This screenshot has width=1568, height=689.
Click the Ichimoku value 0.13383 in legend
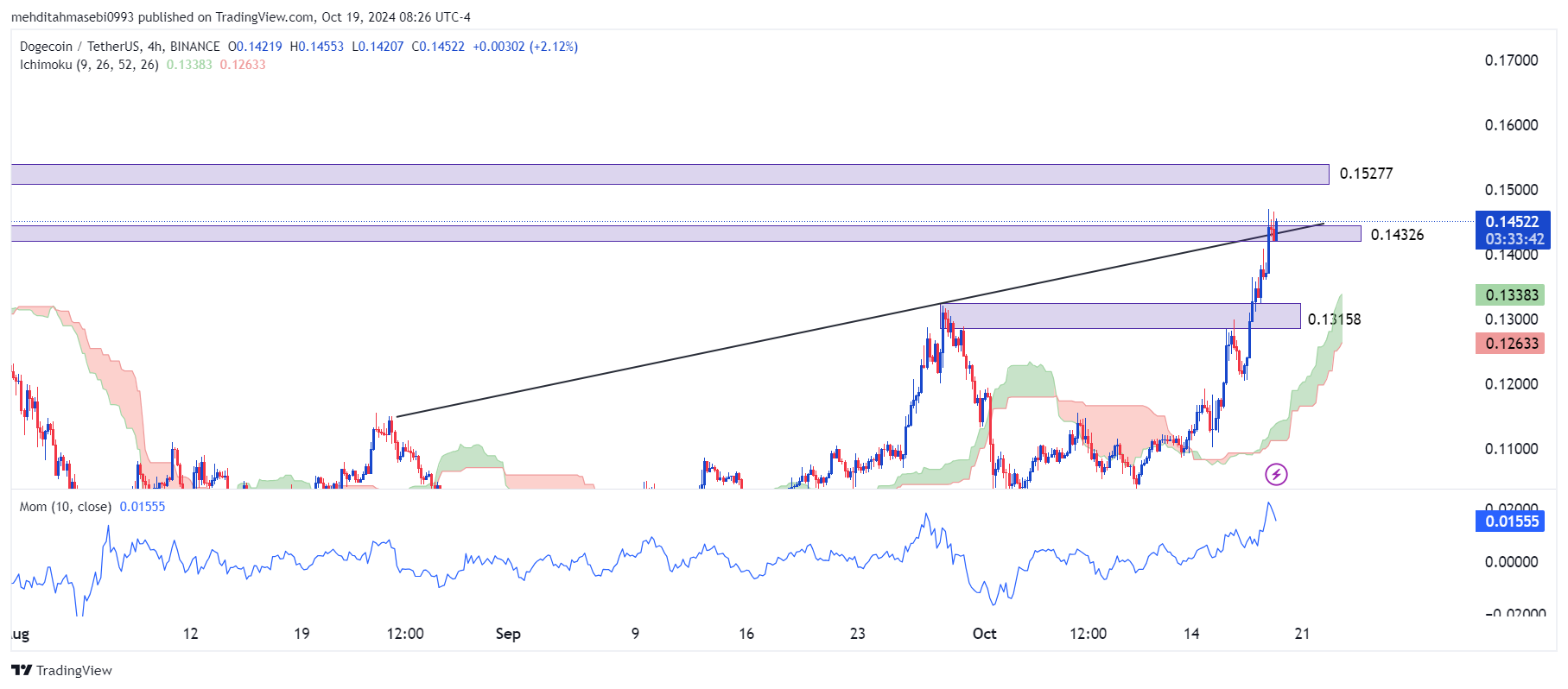[x=189, y=65]
